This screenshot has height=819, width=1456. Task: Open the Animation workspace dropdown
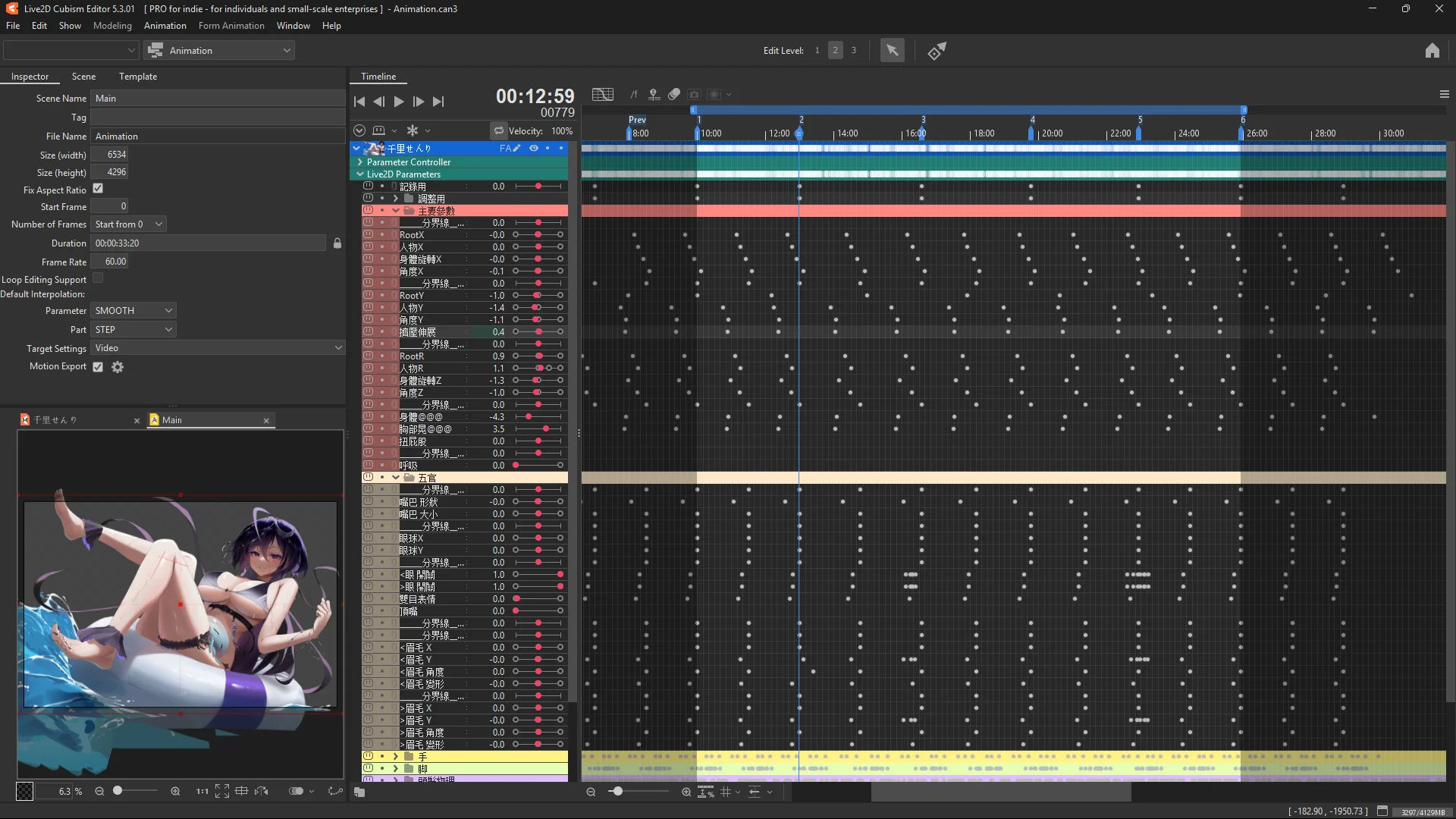pos(219,51)
